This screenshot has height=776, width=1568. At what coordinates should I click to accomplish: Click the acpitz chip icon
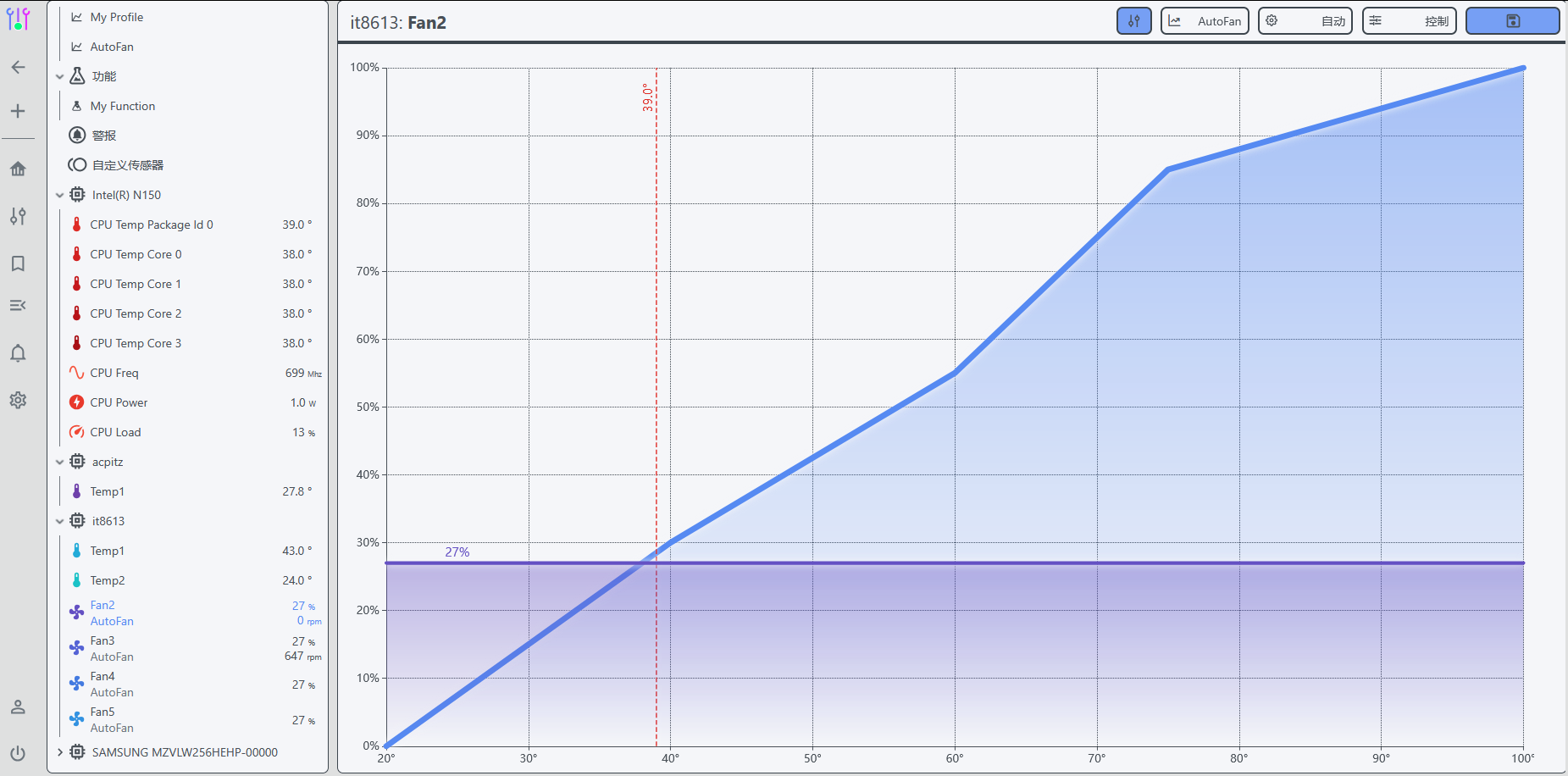pos(77,462)
